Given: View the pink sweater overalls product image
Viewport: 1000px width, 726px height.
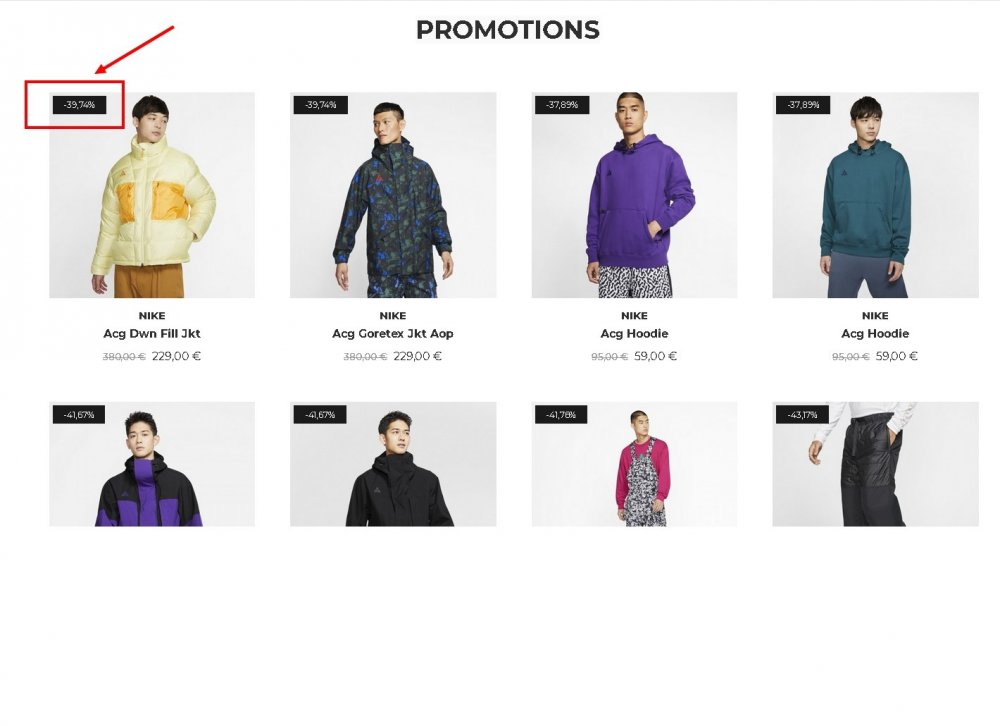Looking at the screenshot, I should [635, 464].
